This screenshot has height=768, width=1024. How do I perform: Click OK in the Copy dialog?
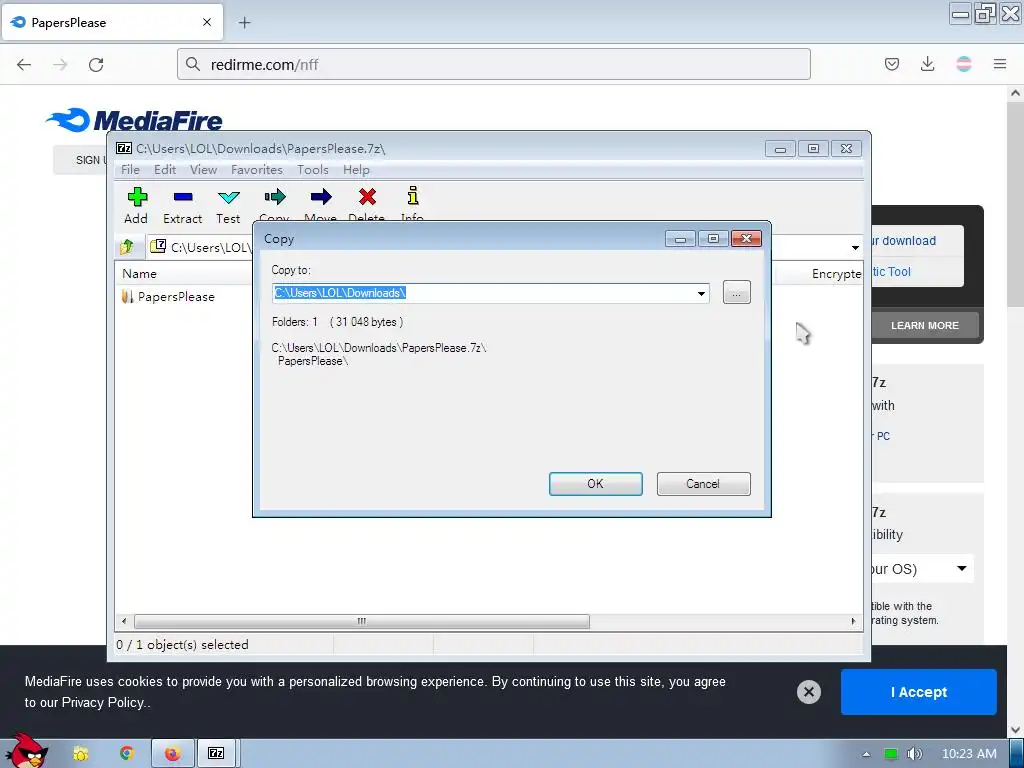[596, 484]
